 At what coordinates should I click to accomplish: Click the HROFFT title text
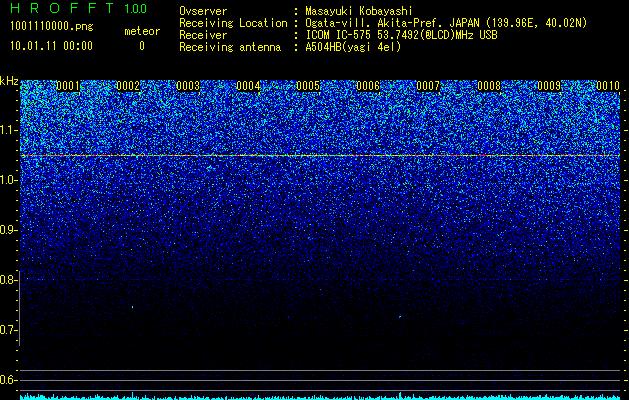coord(62,8)
